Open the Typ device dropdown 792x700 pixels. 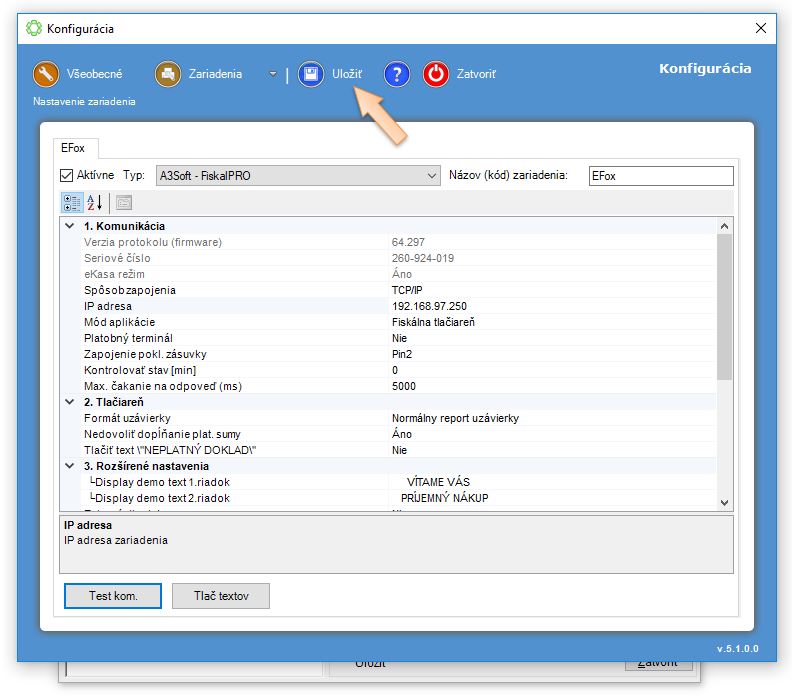432,176
